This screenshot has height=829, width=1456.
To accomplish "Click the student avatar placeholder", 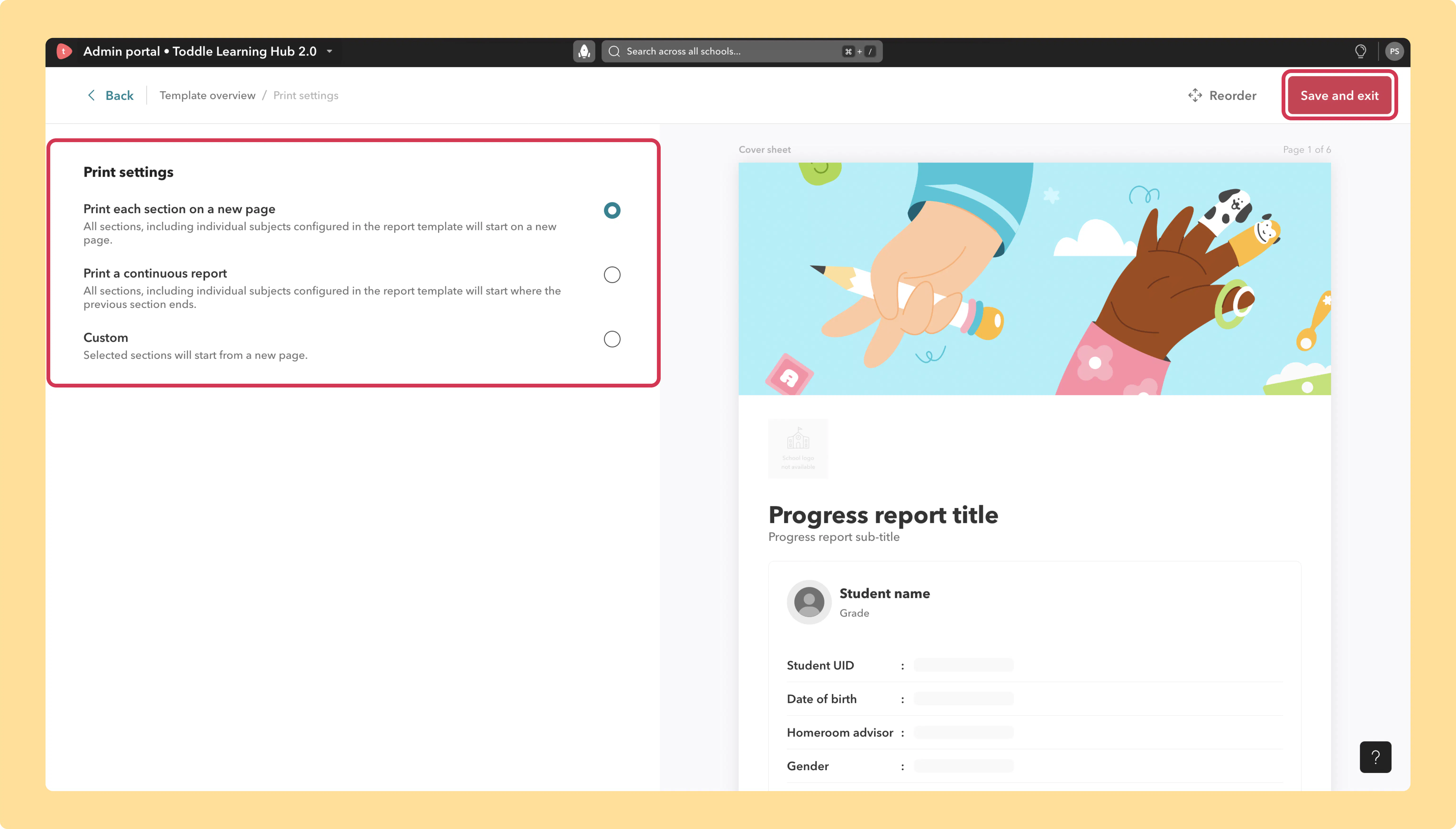I will (x=809, y=602).
